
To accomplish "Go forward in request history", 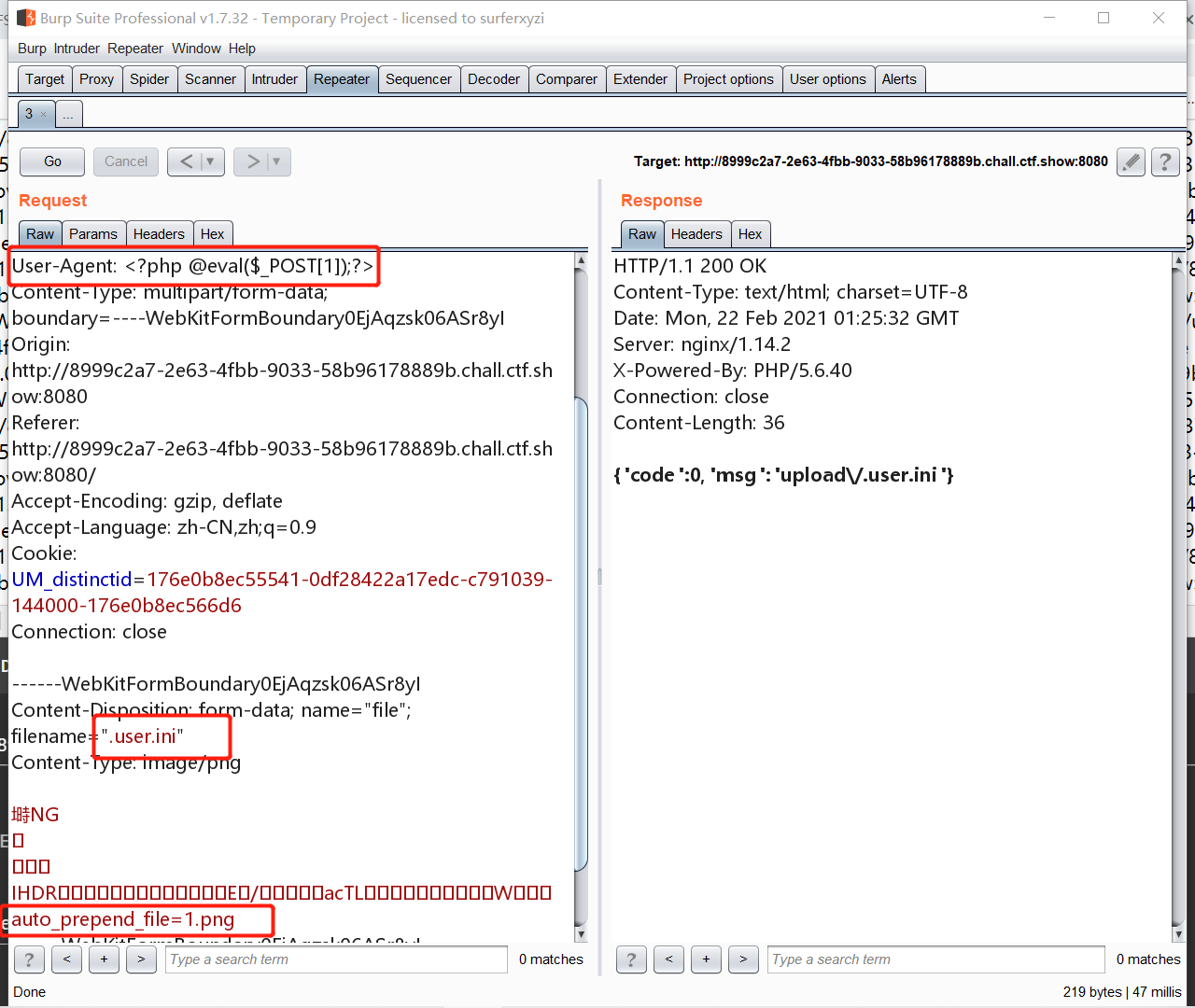I will [252, 161].
